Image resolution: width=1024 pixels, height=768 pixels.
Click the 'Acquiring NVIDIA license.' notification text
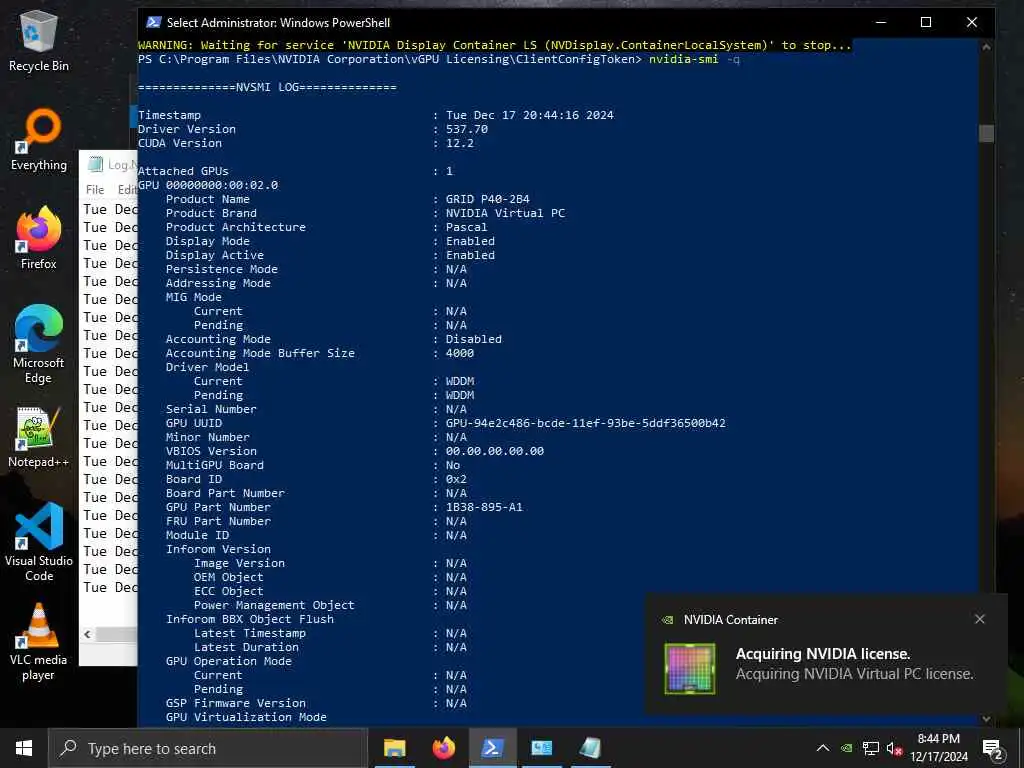click(822, 654)
